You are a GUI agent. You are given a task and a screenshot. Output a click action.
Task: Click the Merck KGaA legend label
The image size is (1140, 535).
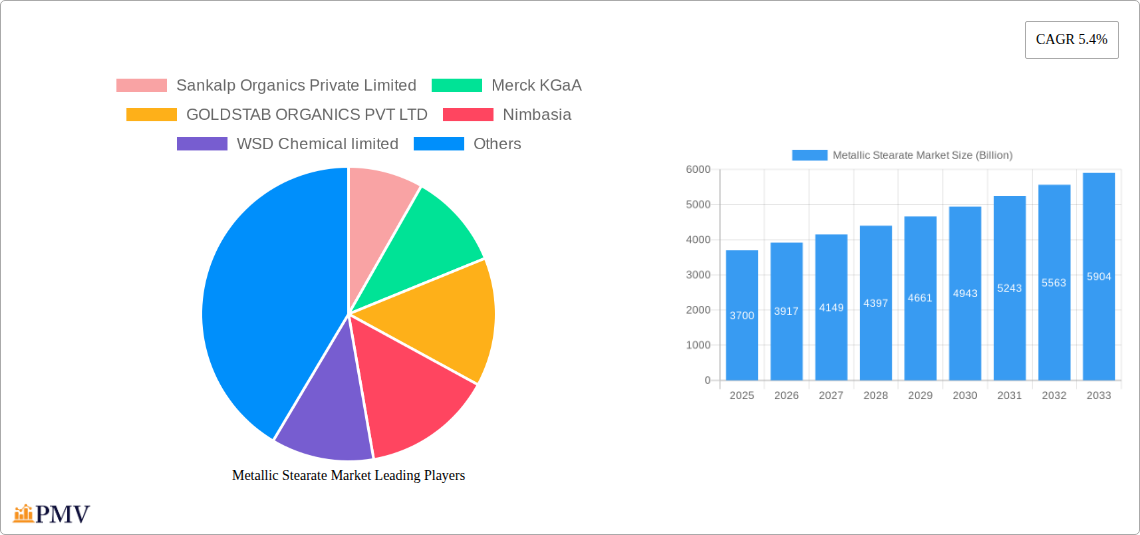(537, 86)
